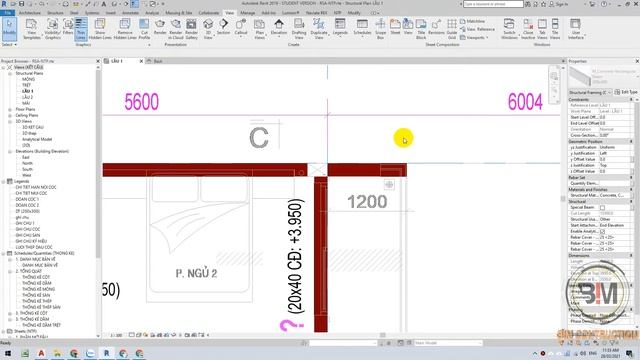Viewport: 640px width, 360px height.
Task: Create a new Sheet
Action: tap(395, 27)
